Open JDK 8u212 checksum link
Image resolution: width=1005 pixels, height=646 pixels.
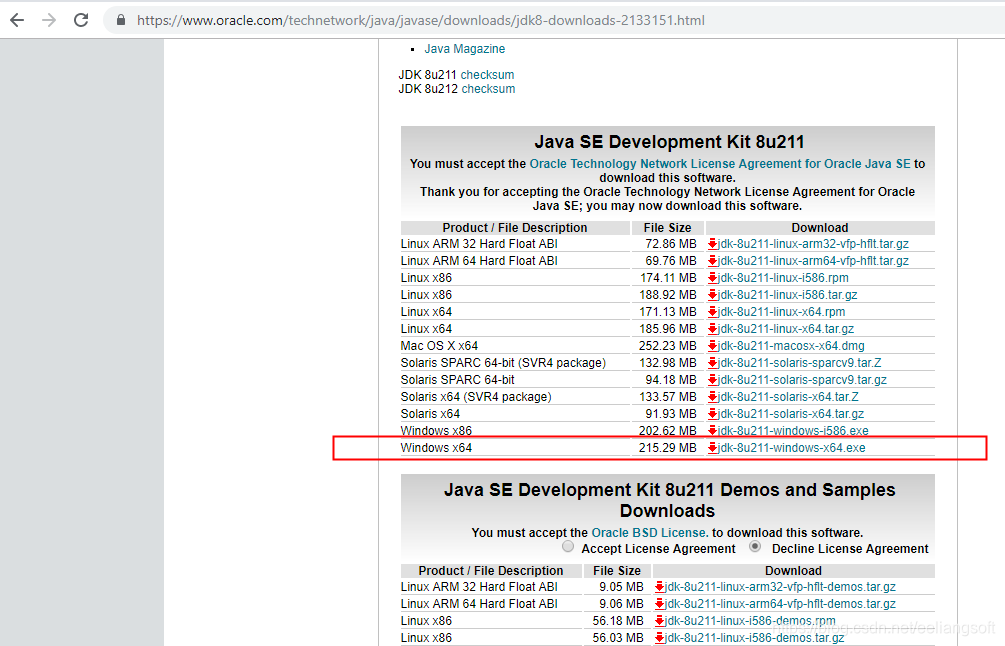pyautogui.click(x=488, y=89)
